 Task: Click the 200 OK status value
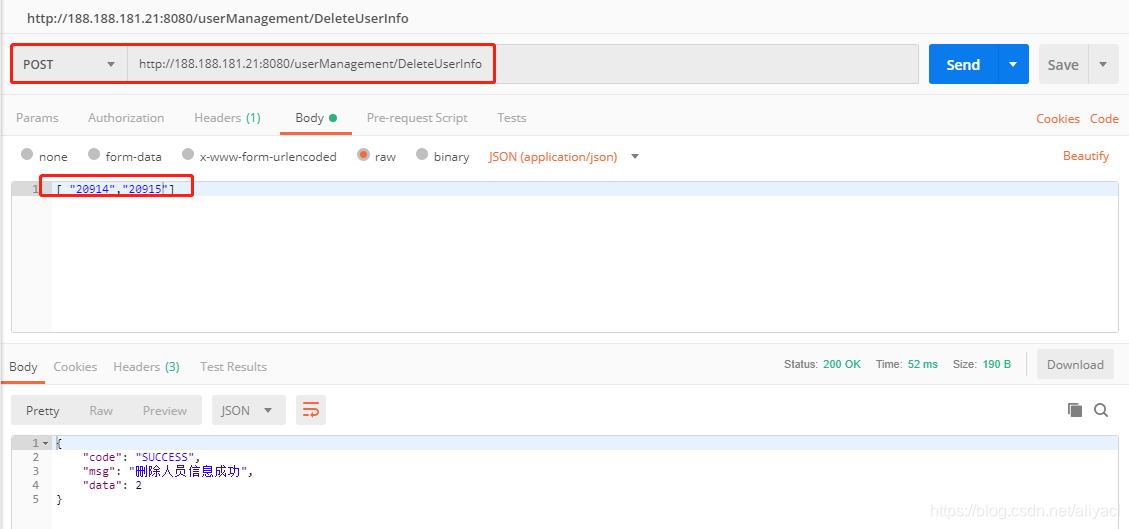click(x=842, y=364)
